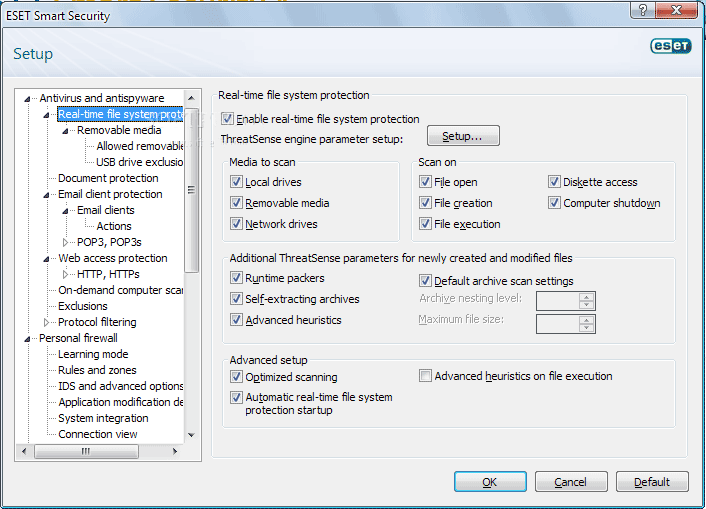Click tree vertical scrollbar up arrow
The height and width of the screenshot is (509, 706).
(191, 98)
